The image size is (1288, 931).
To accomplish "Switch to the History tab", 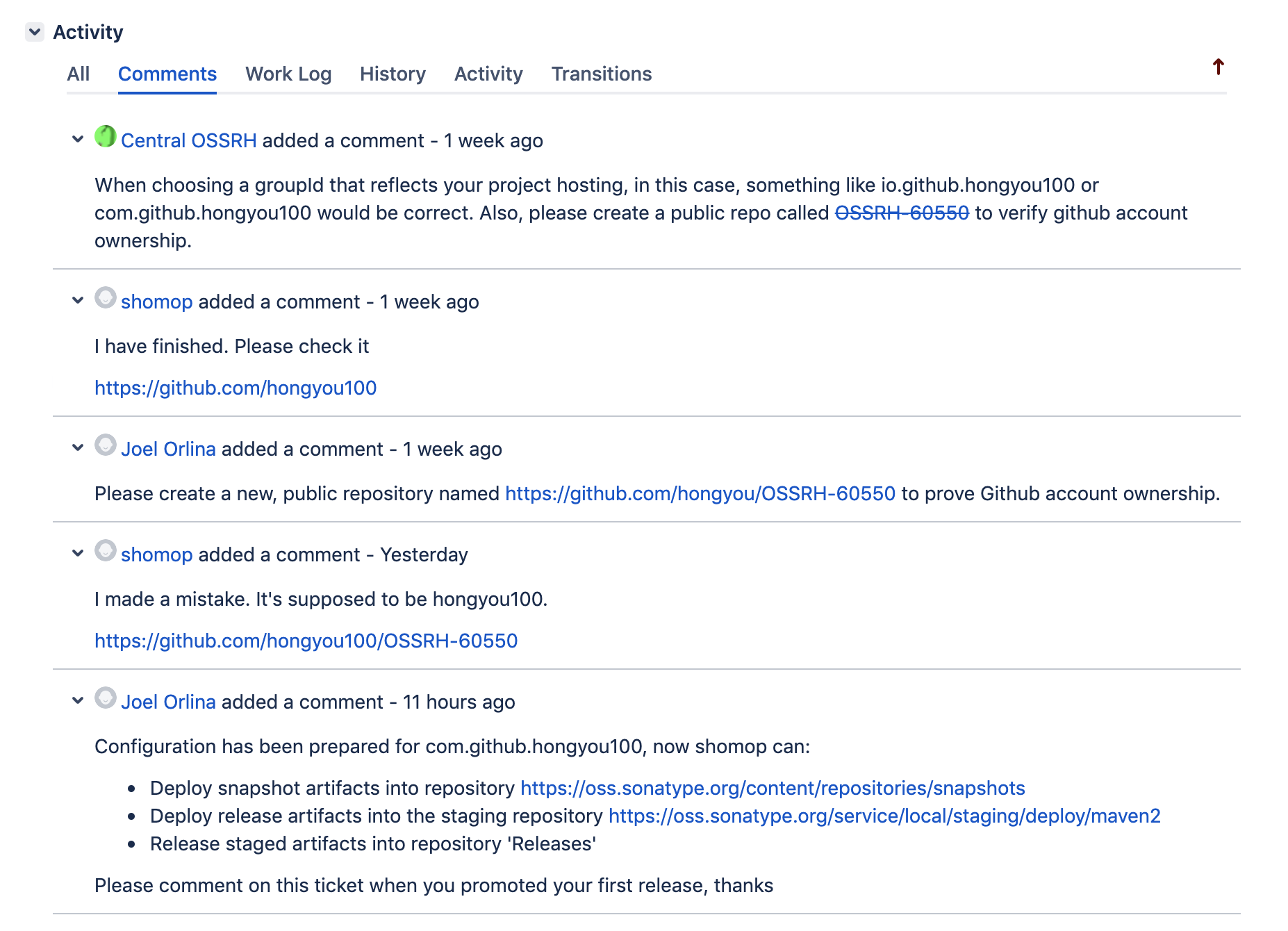I will [393, 74].
